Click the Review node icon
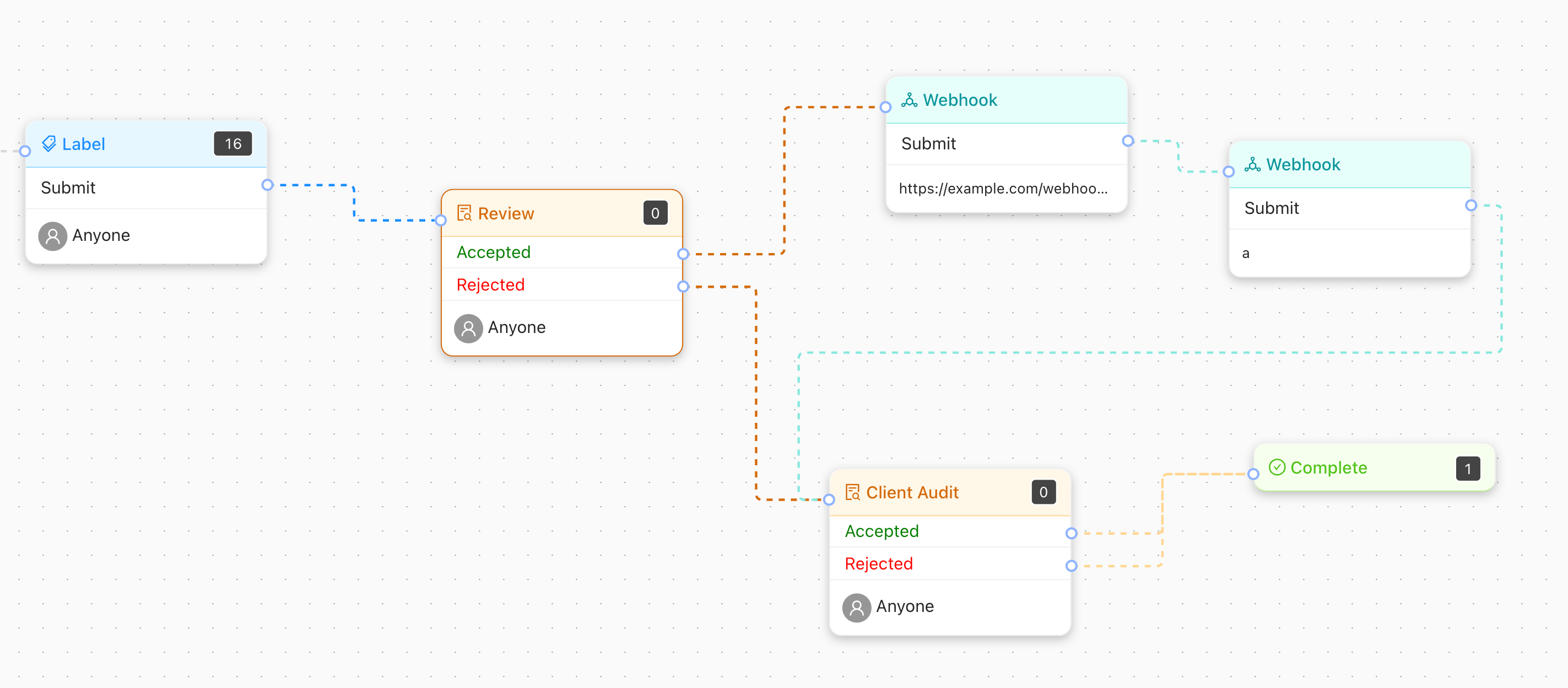 click(464, 213)
